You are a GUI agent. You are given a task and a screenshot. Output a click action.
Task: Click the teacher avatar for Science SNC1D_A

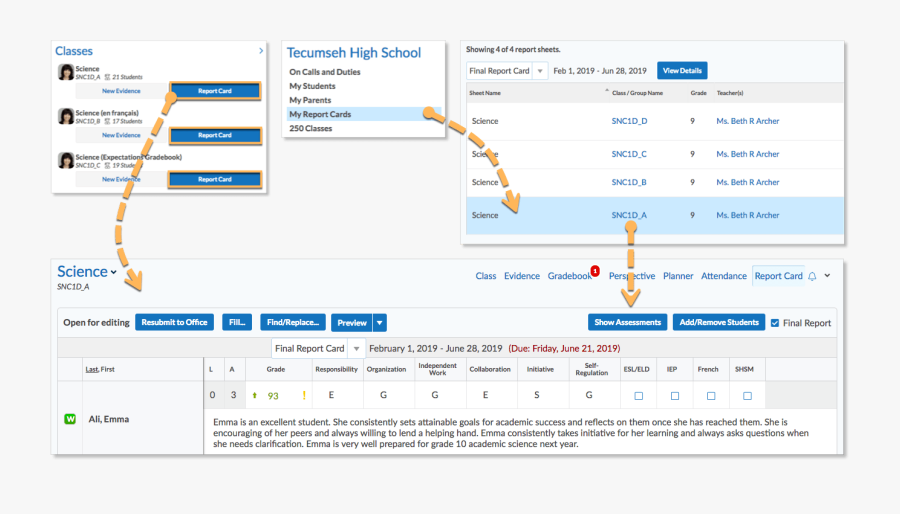point(66,72)
